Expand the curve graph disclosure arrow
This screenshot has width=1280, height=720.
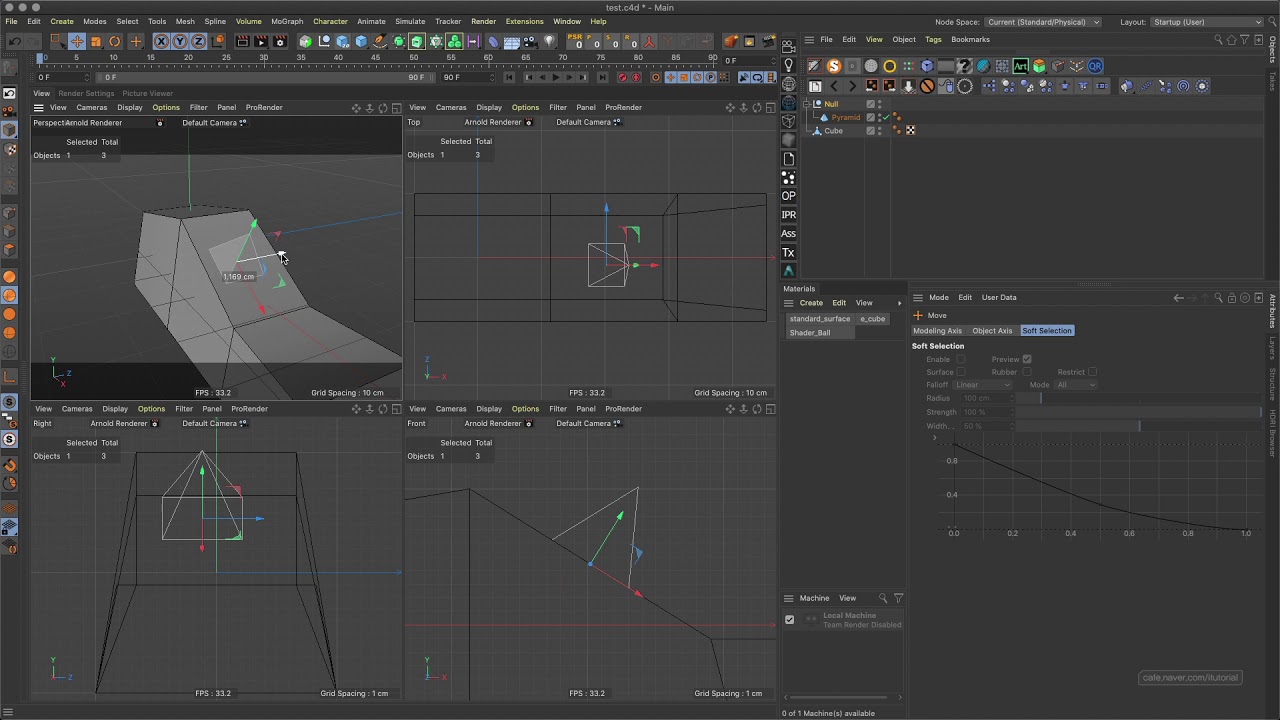935,438
